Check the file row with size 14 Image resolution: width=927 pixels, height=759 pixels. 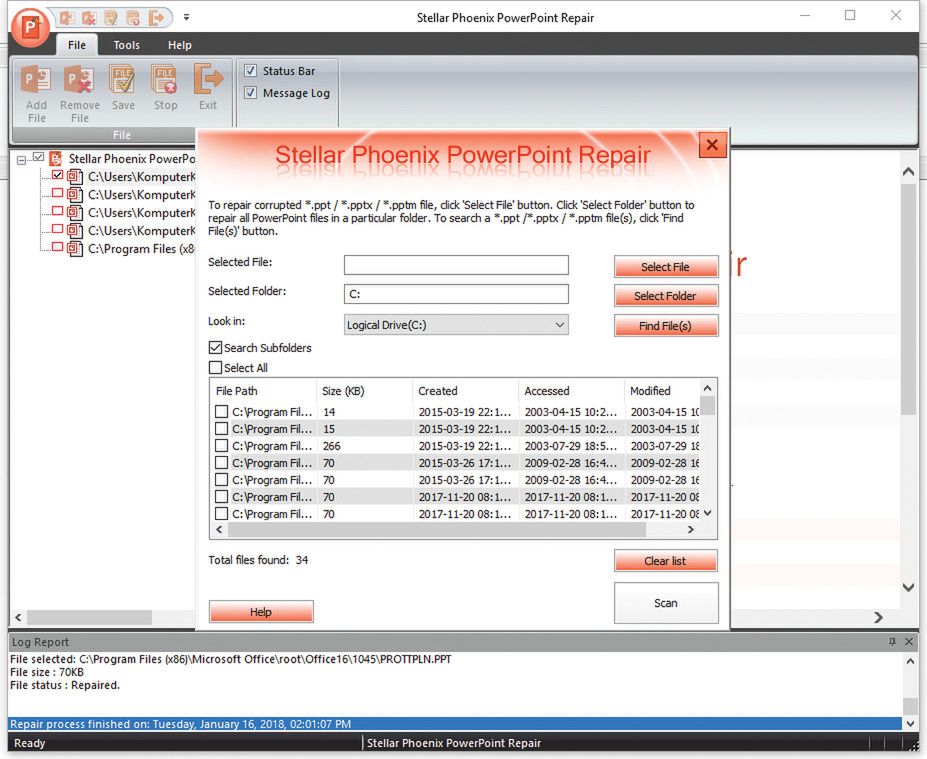click(221, 411)
